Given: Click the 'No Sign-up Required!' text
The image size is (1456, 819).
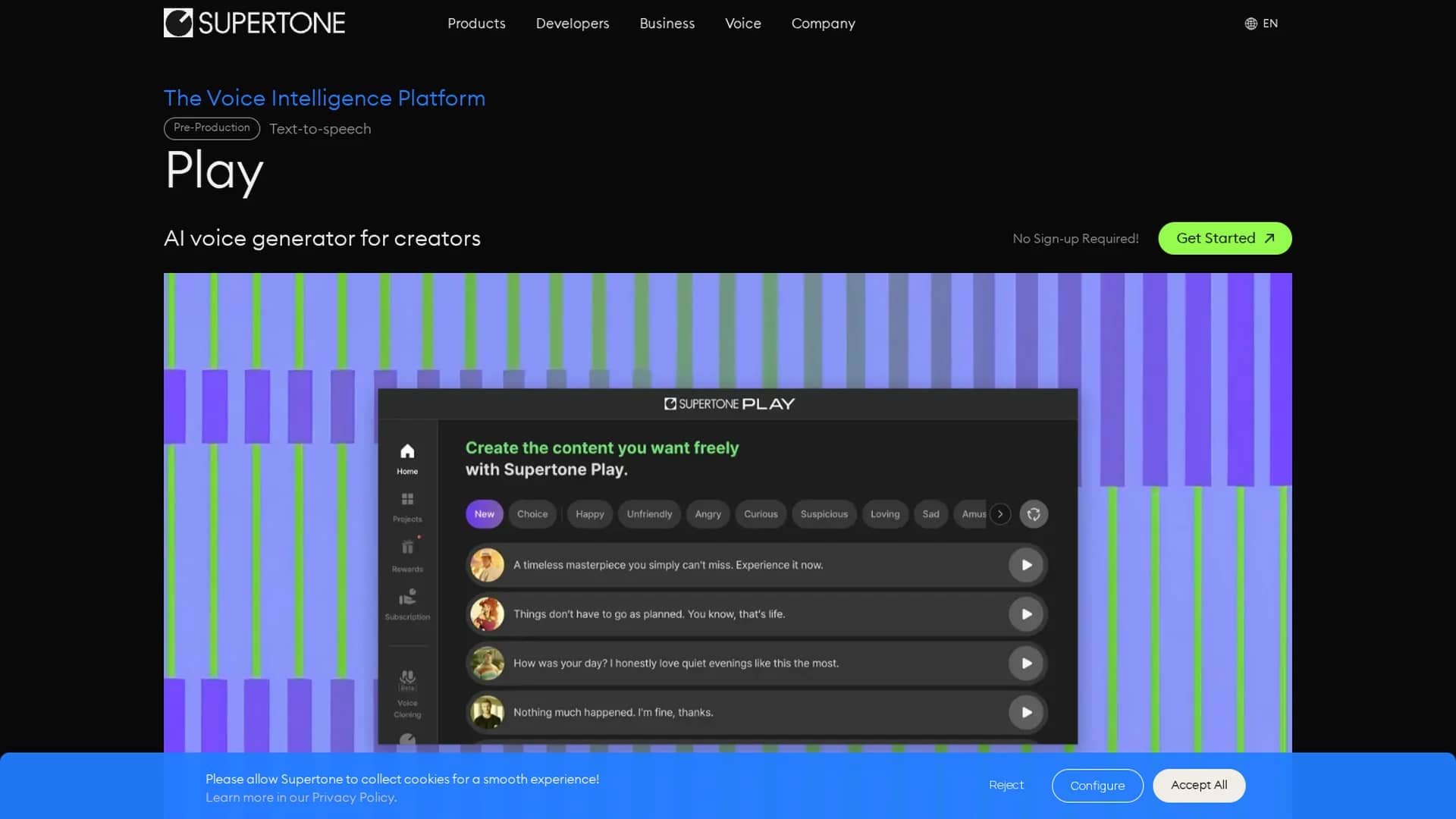Looking at the screenshot, I should coord(1075,239).
